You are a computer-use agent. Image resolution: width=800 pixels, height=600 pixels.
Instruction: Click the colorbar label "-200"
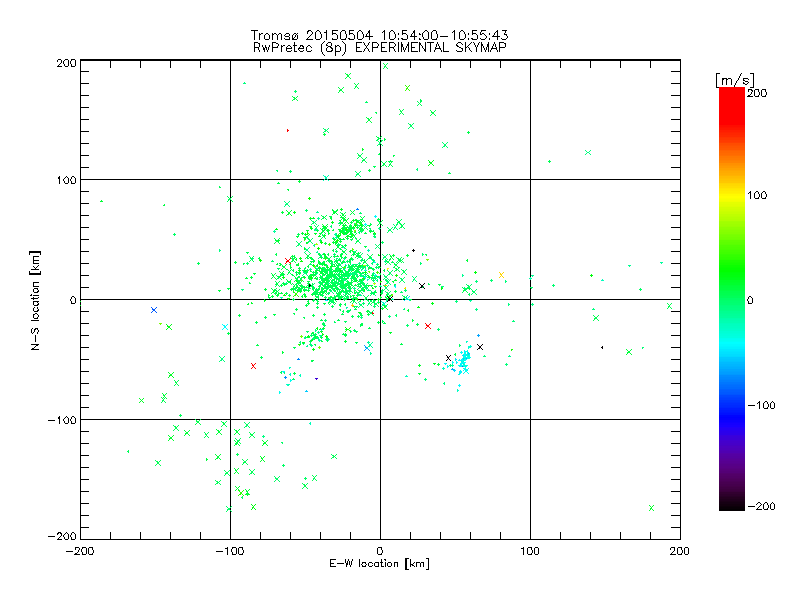pyautogui.click(x=761, y=506)
